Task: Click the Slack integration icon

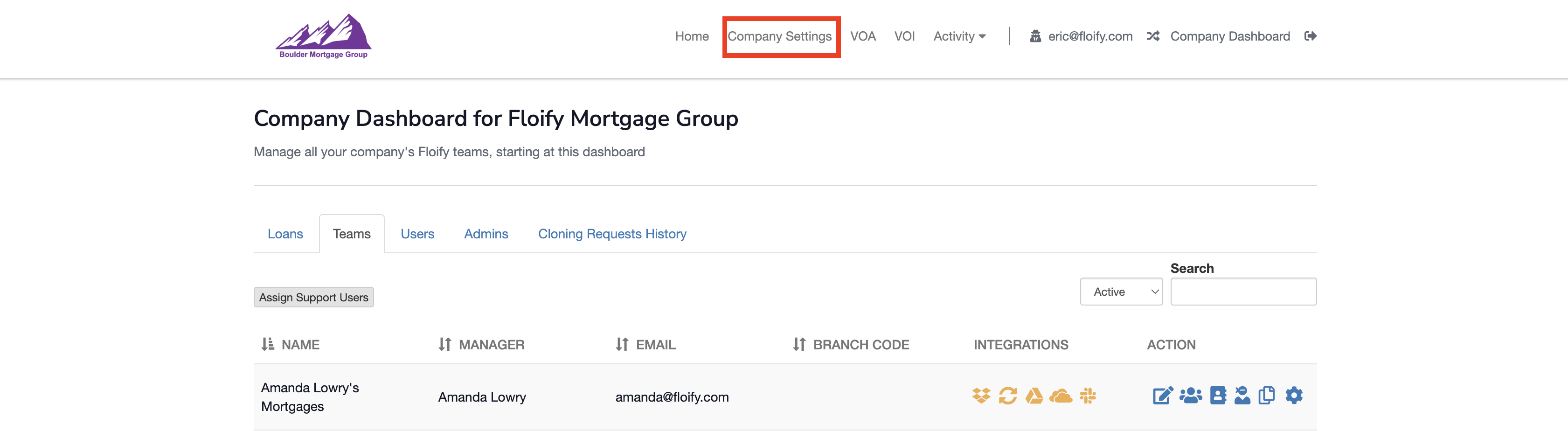Action: point(1088,396)
